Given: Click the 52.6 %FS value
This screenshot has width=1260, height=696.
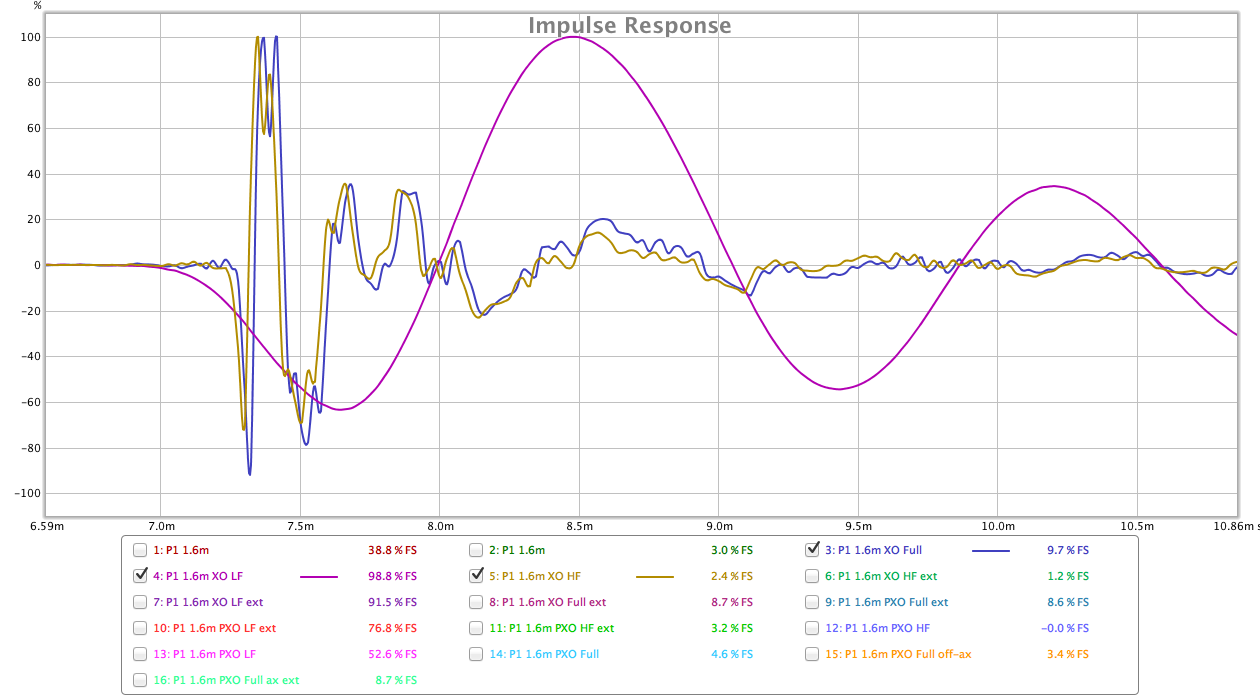Looking at the screenshot, I should click(x=392, y=654).
